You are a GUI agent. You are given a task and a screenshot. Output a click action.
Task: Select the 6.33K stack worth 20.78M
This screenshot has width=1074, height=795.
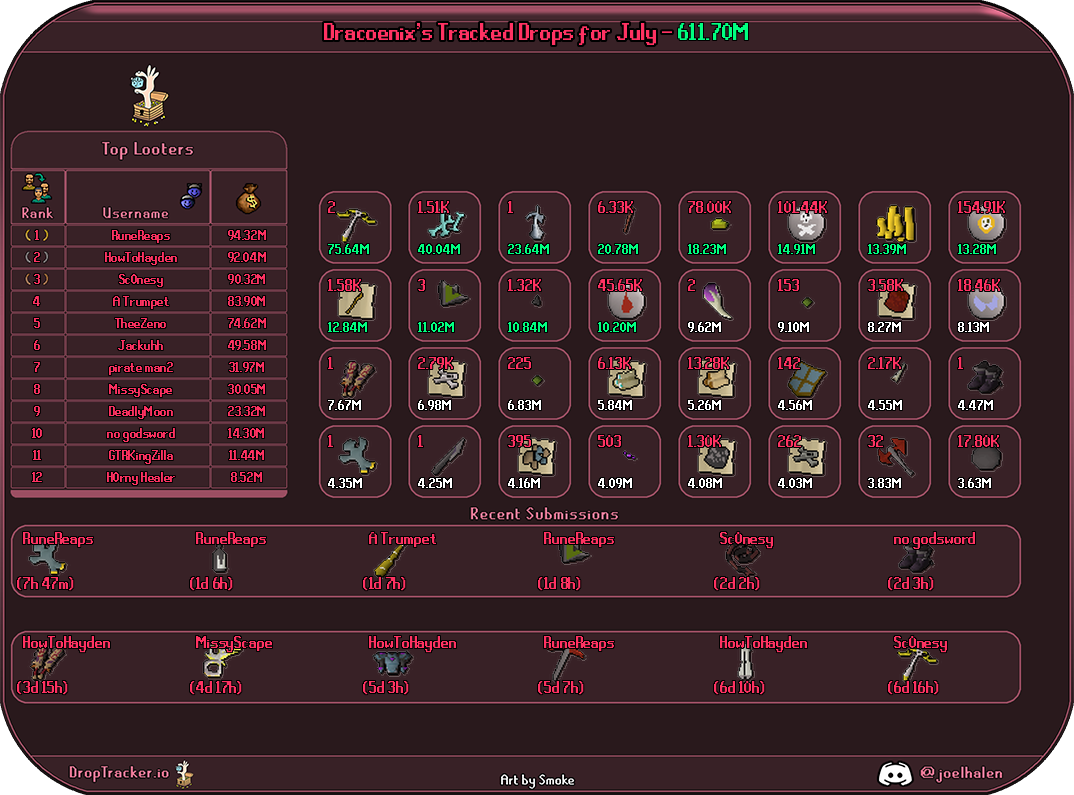[625, 227]
